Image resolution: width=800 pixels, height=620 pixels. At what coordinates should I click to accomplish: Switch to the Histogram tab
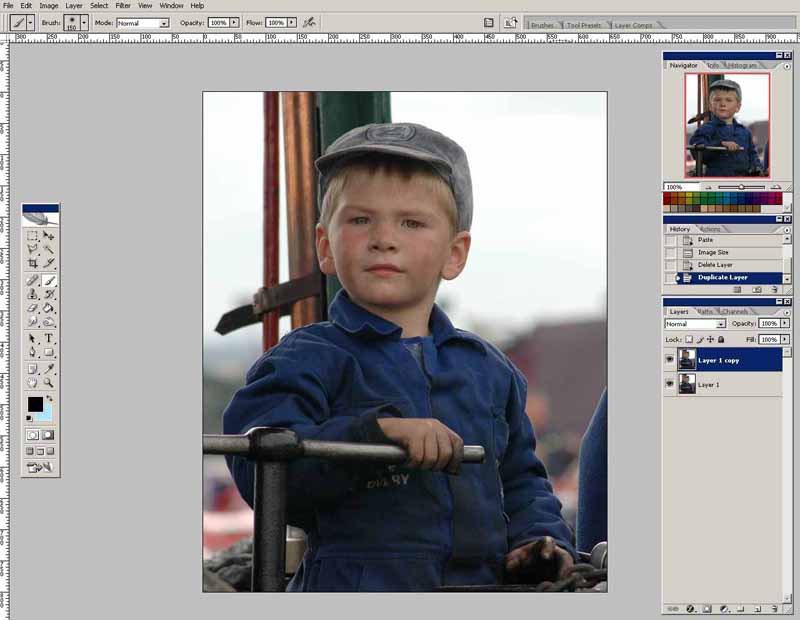(x=742, y=65)
